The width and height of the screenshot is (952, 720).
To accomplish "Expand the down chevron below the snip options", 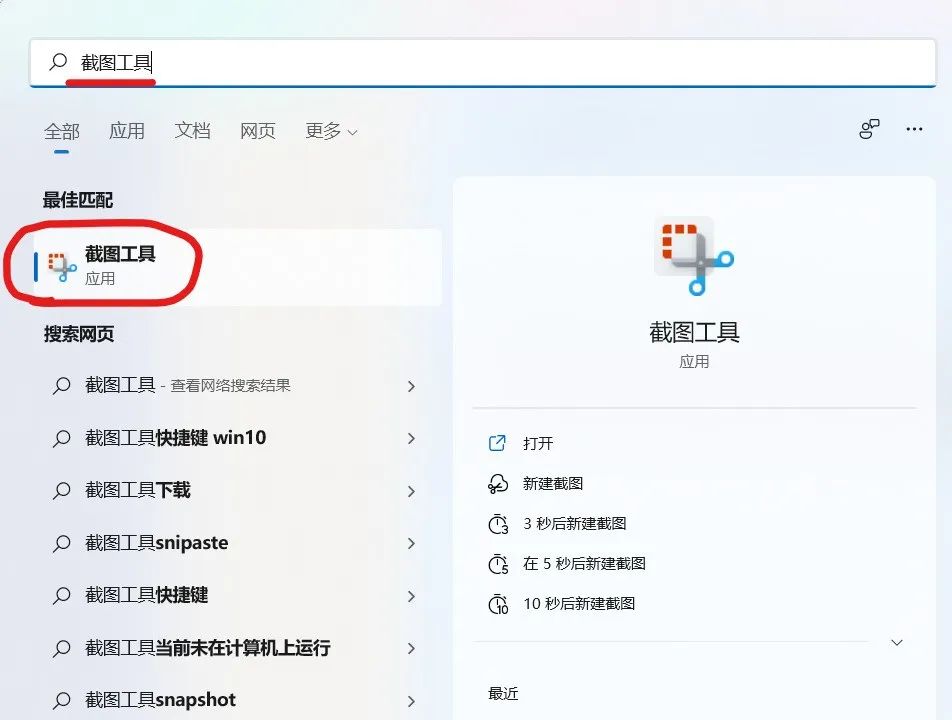I will click(x=897, y=643).
